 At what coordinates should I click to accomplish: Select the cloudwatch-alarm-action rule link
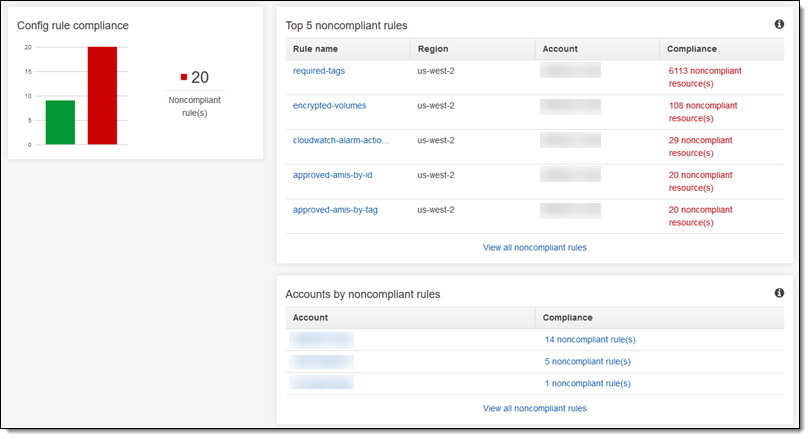(341, 140)
